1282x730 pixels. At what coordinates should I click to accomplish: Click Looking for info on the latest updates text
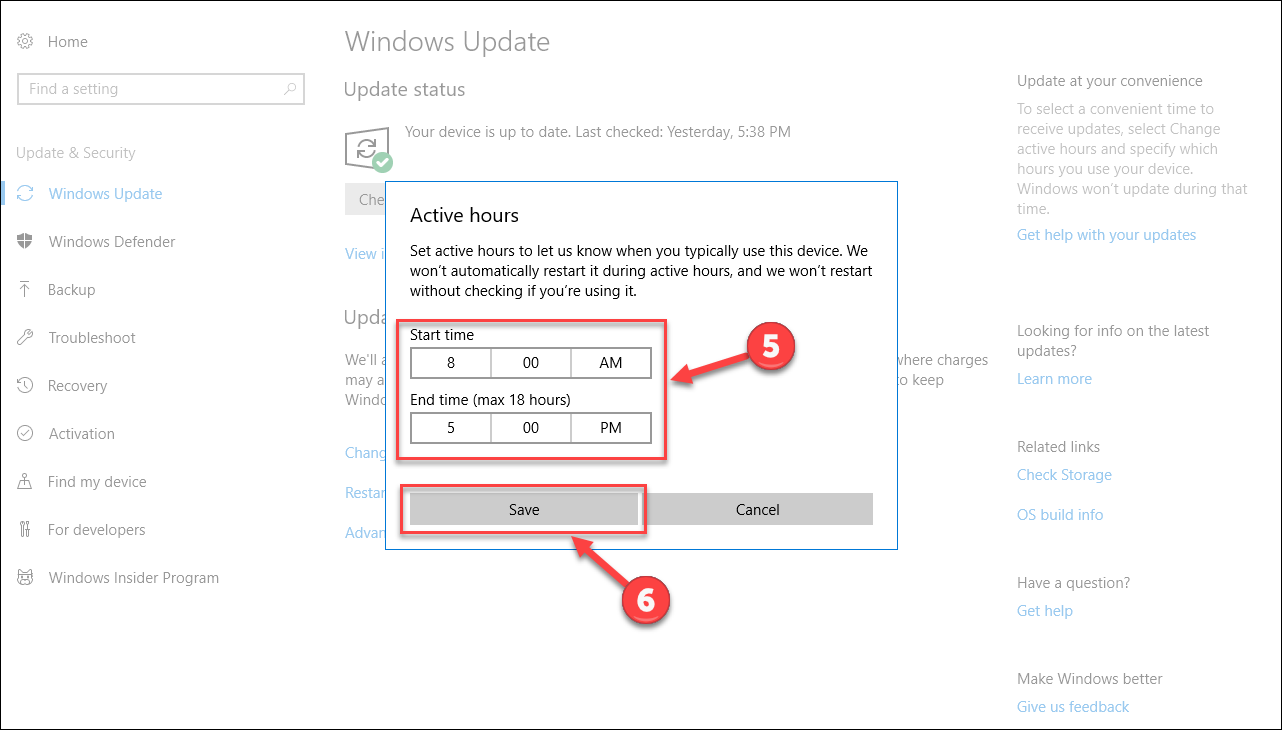[x=1113, y=341]
